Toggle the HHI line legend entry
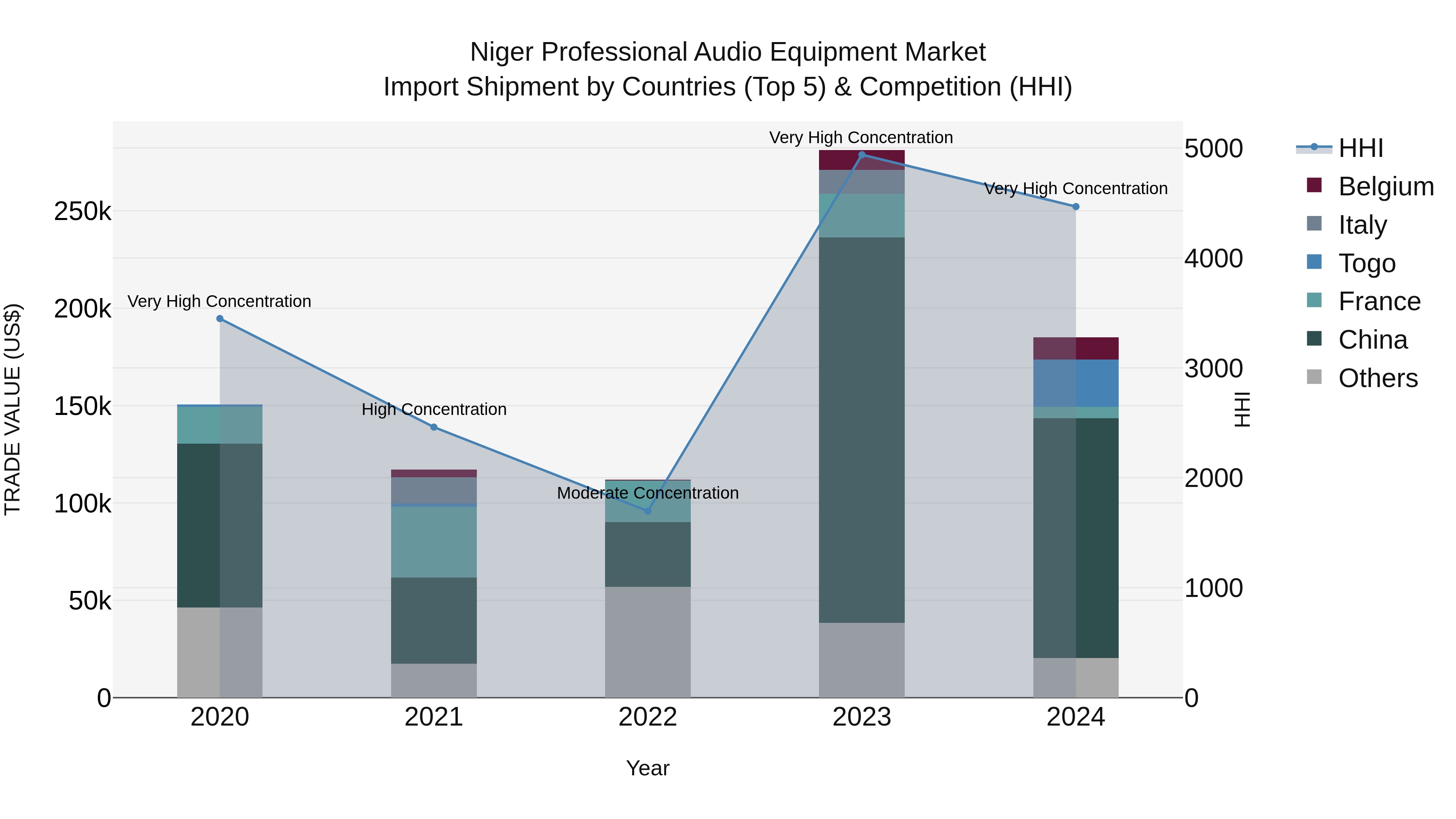The width and height of the screenshot is (1456, 819). click(x=1340, y=148)
